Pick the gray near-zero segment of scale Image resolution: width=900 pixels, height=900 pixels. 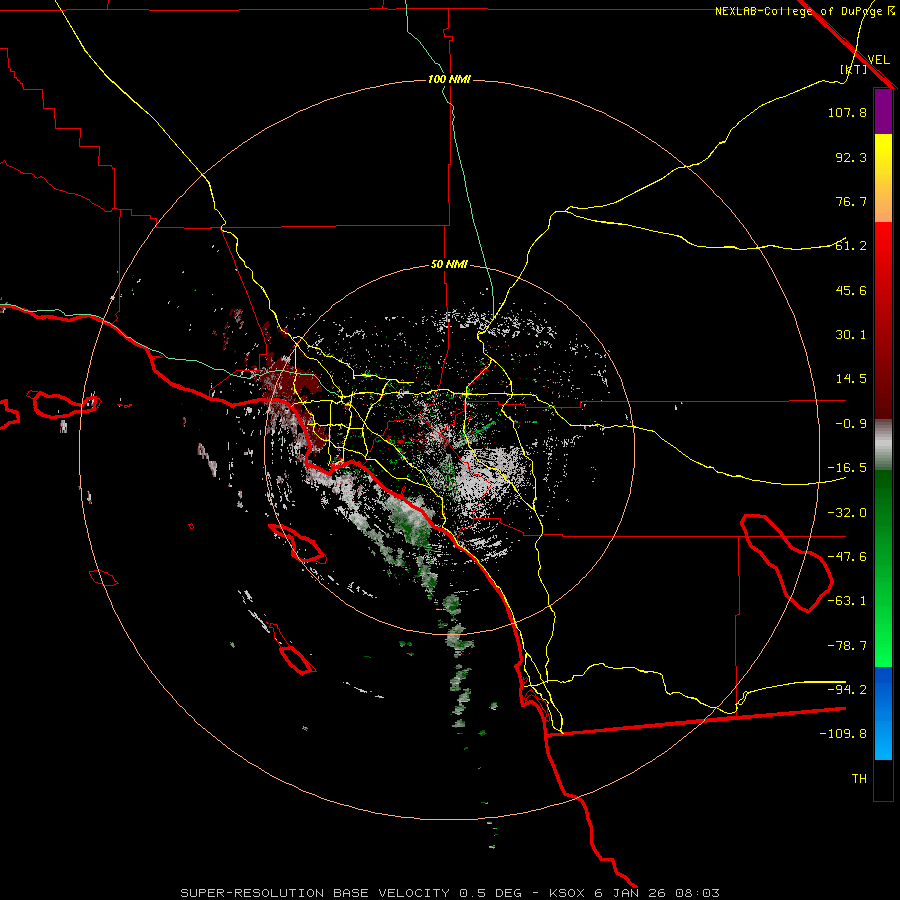pos(883,445)
